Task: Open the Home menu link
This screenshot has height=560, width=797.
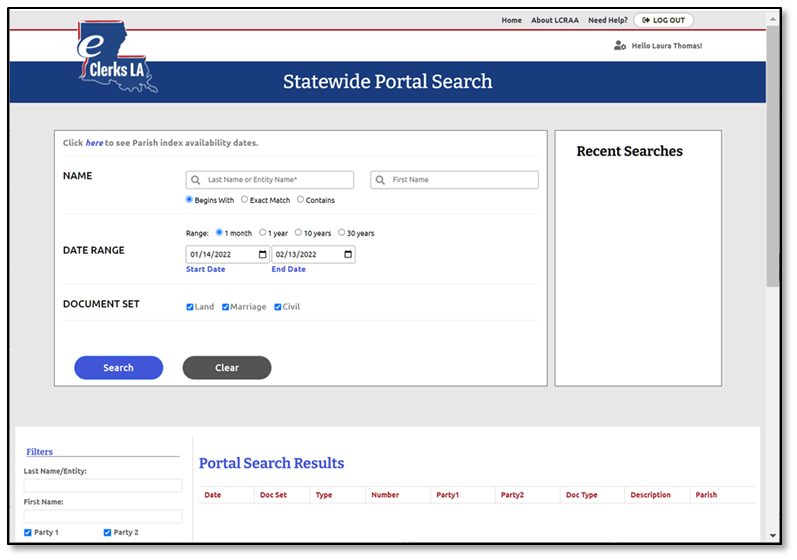Action: tap(511, 20)
